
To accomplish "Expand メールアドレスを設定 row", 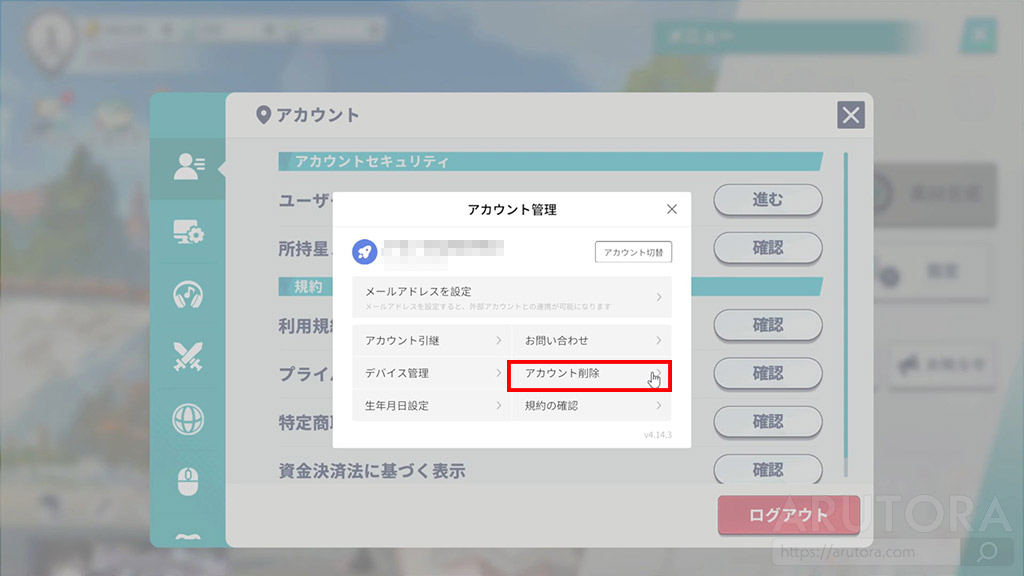I will (x=511, y=297).
